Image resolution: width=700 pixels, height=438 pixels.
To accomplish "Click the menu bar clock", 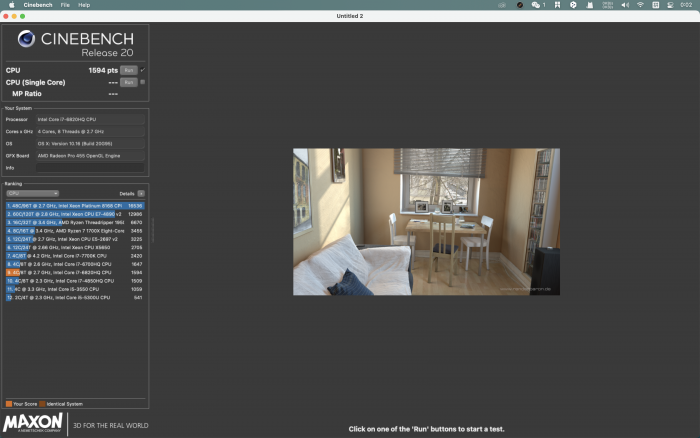I will 686,5.
